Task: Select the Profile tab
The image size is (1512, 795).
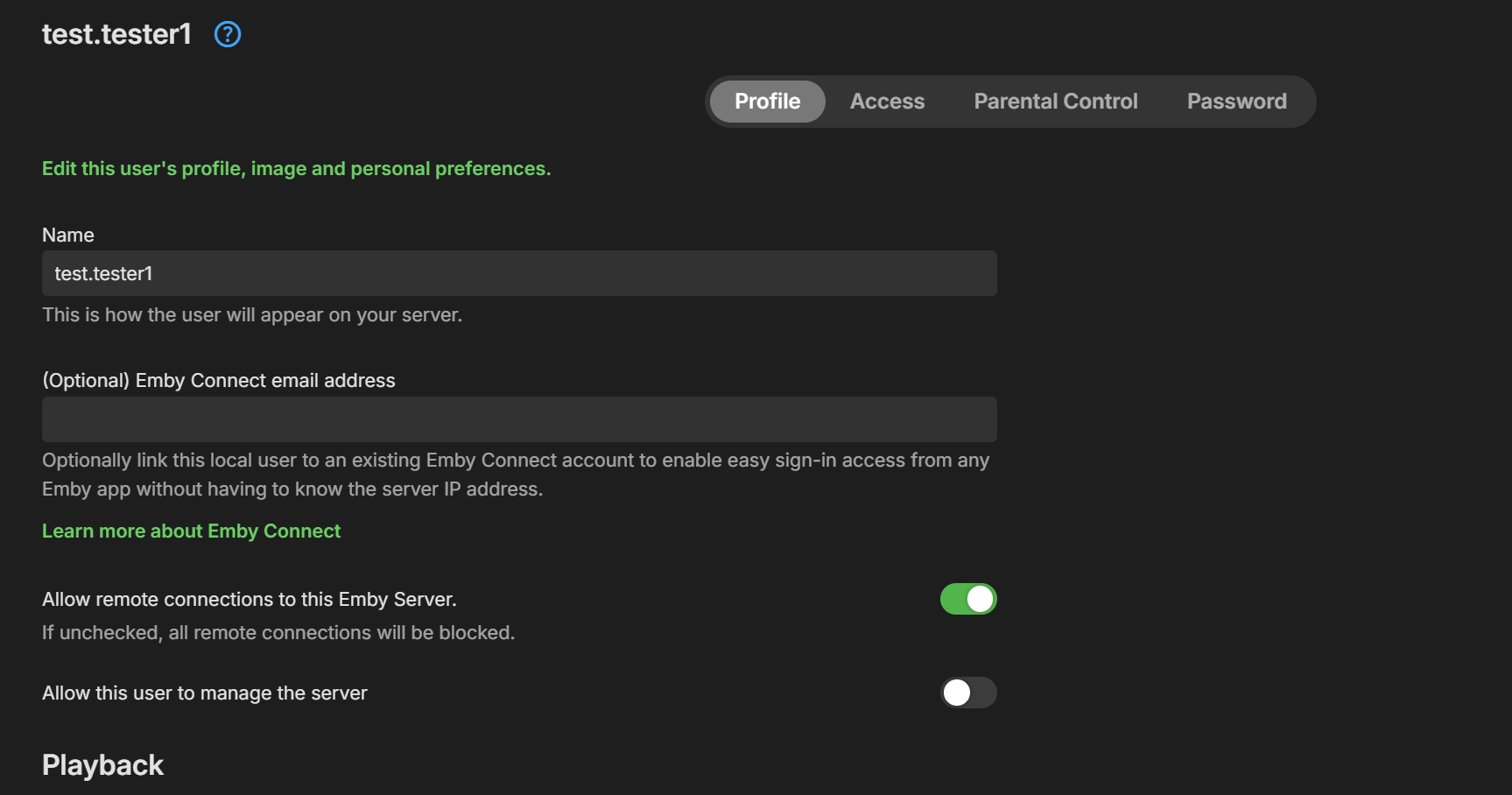Action: click(767, 102)
